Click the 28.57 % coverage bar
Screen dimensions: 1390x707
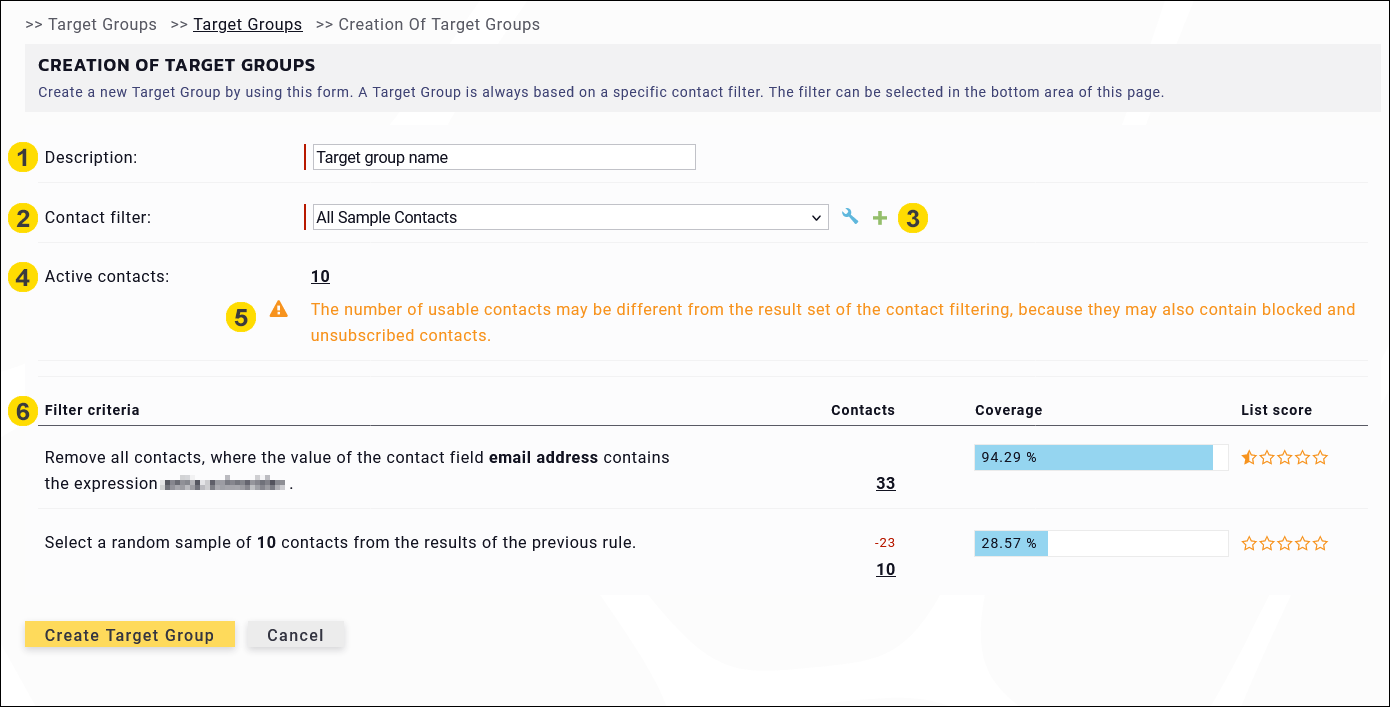pyautogui.click(x=1100, y=544)
